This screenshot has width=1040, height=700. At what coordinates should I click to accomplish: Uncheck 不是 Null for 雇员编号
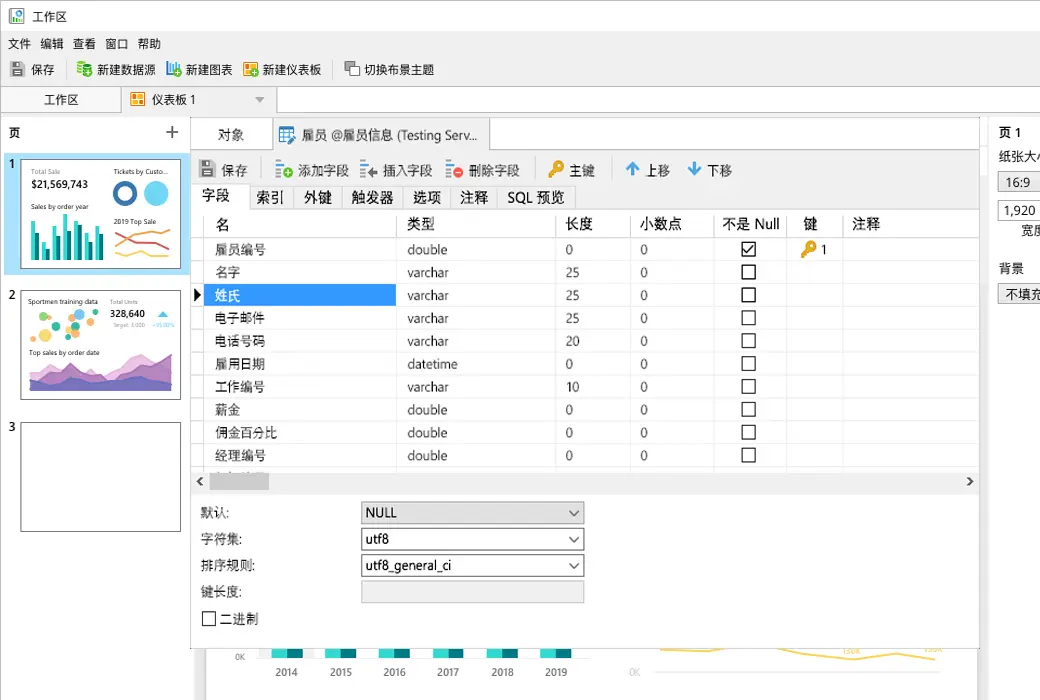(x=748, y=249)
